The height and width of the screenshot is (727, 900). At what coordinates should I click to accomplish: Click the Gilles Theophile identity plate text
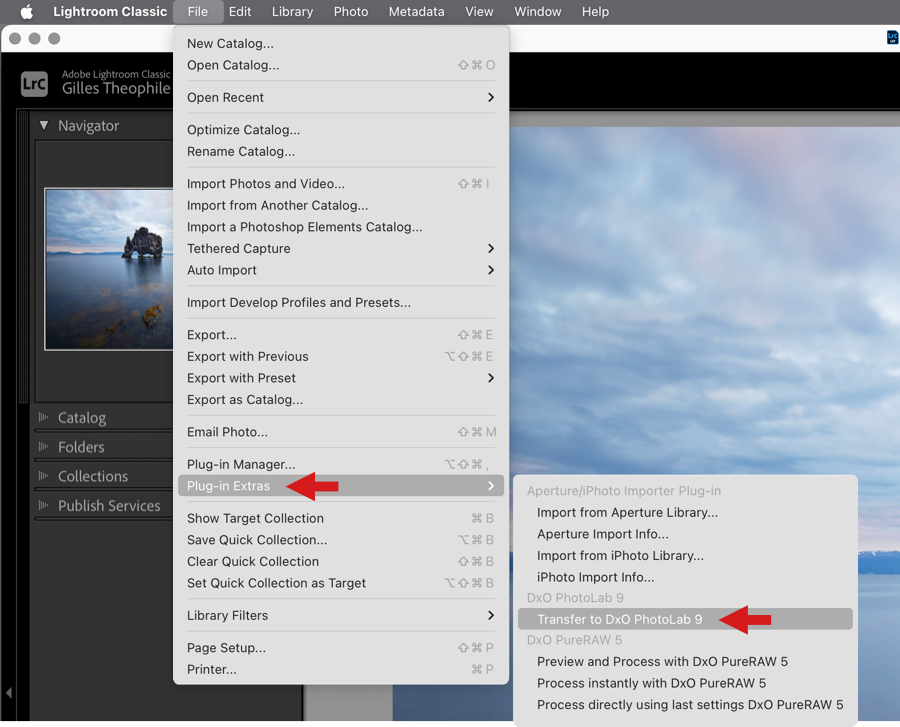[x=116, y=88]
